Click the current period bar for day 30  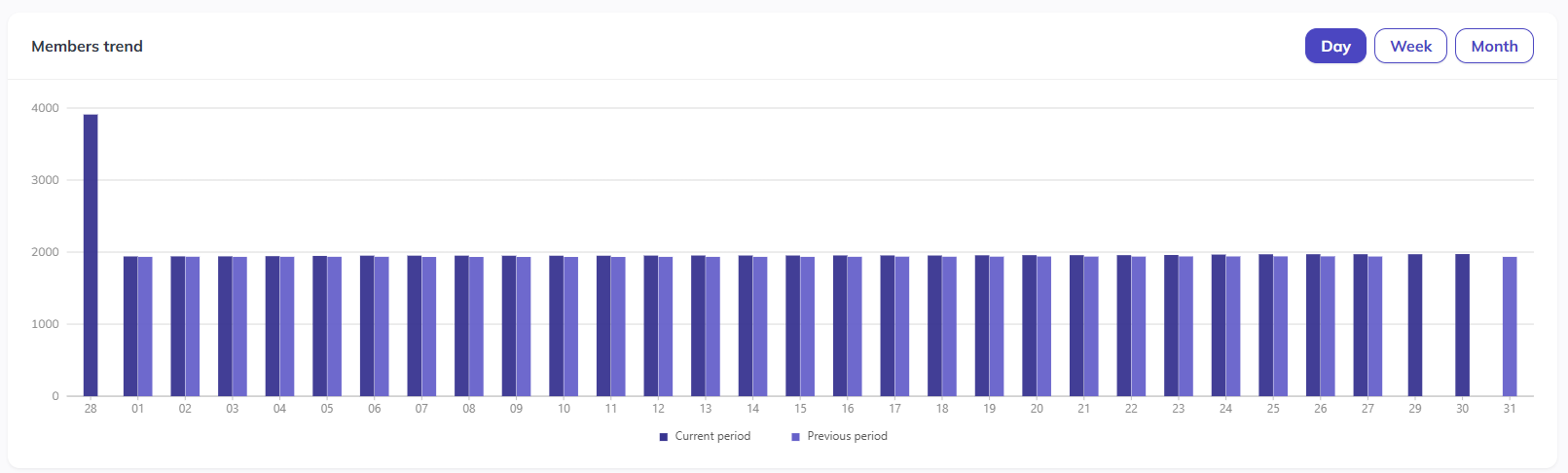click(1462, 325)
